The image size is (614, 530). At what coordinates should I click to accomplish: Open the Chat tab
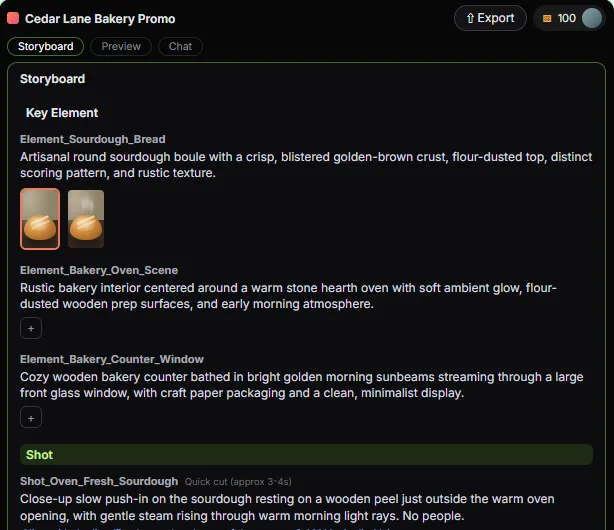[x=181, y=47]
